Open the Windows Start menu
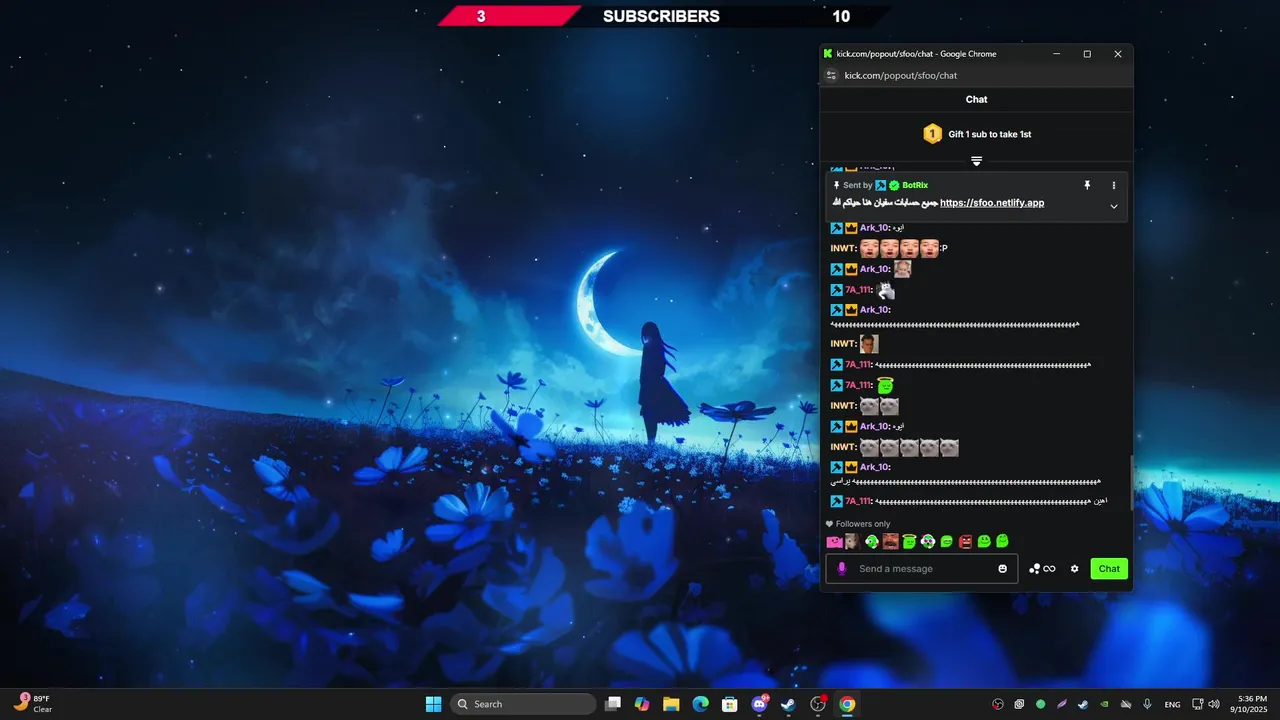Viewport: 1280px width, 720px height. (x=434, y=704)
